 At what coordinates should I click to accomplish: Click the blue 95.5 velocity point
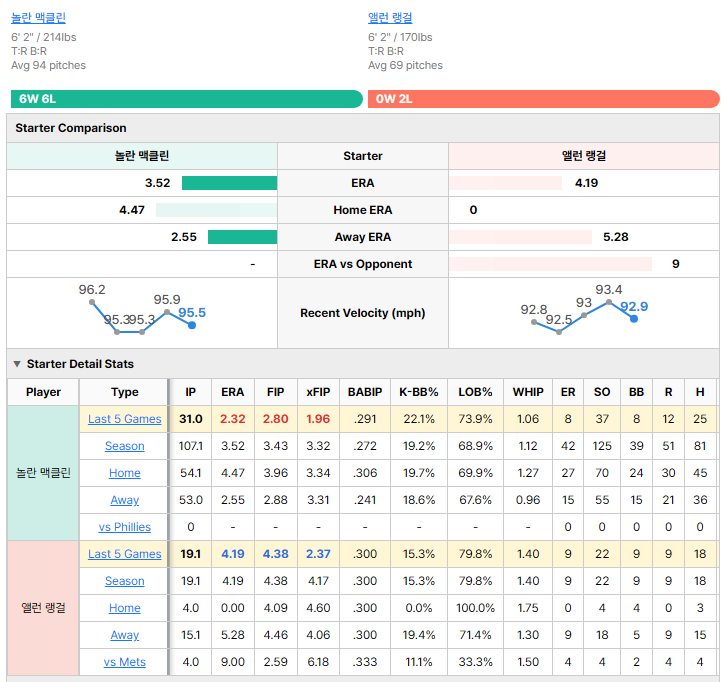[x=192, y=325]
